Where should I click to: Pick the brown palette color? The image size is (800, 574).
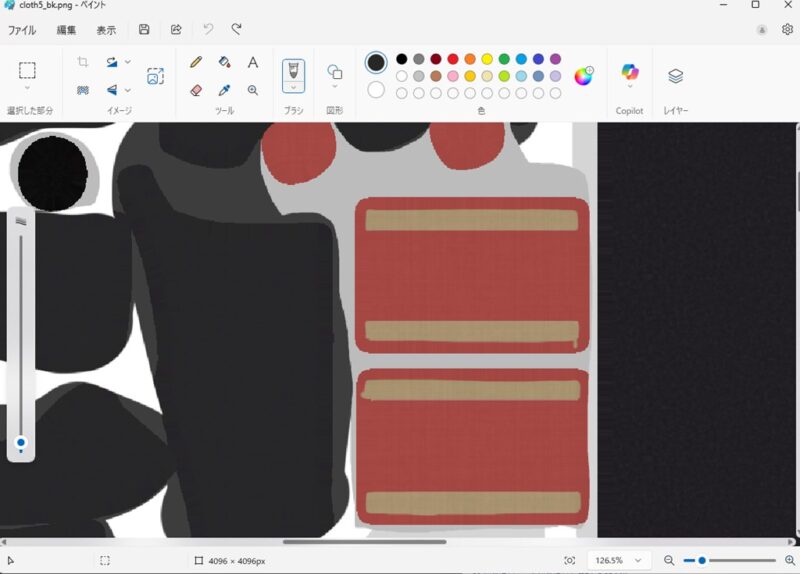click(436, 76)
